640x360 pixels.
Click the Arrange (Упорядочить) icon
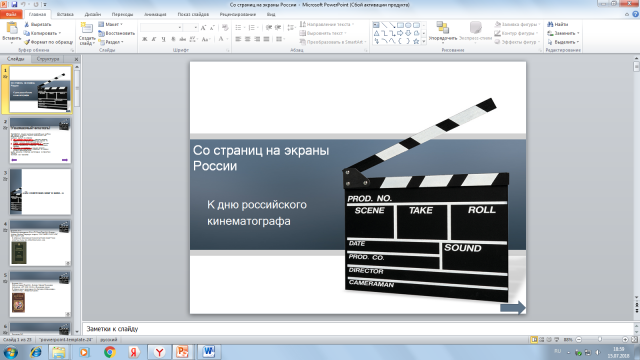(x=442, y=28)
